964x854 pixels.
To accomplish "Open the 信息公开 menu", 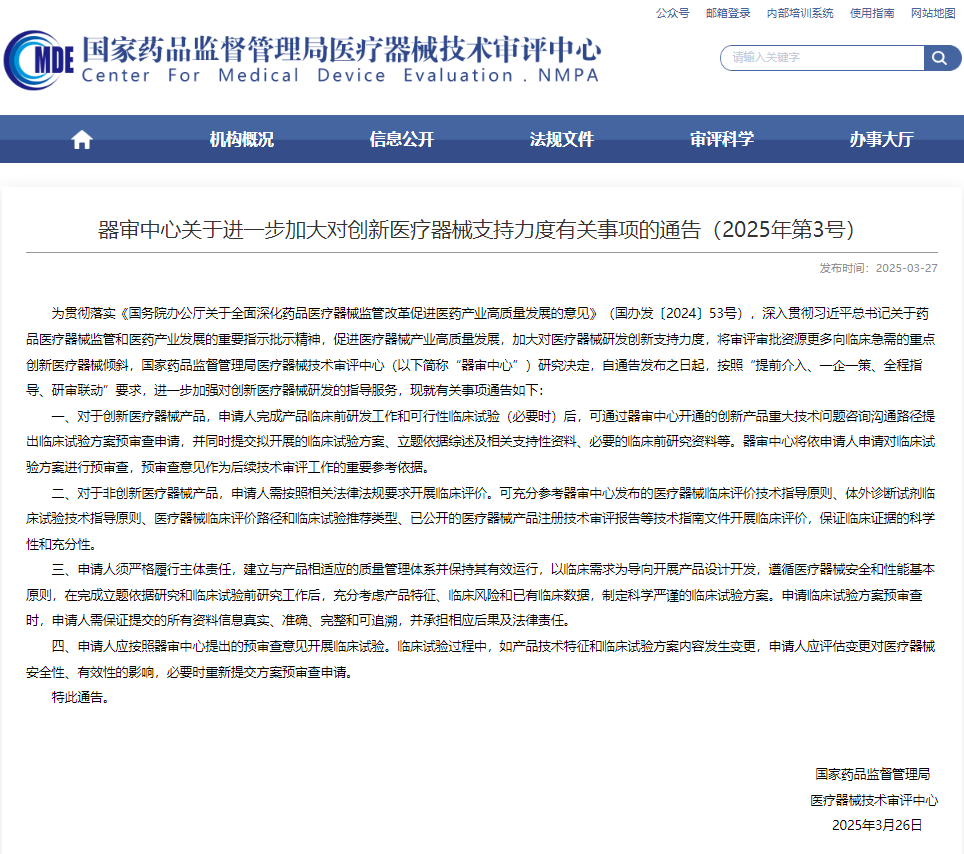I will tap(401, 140).
